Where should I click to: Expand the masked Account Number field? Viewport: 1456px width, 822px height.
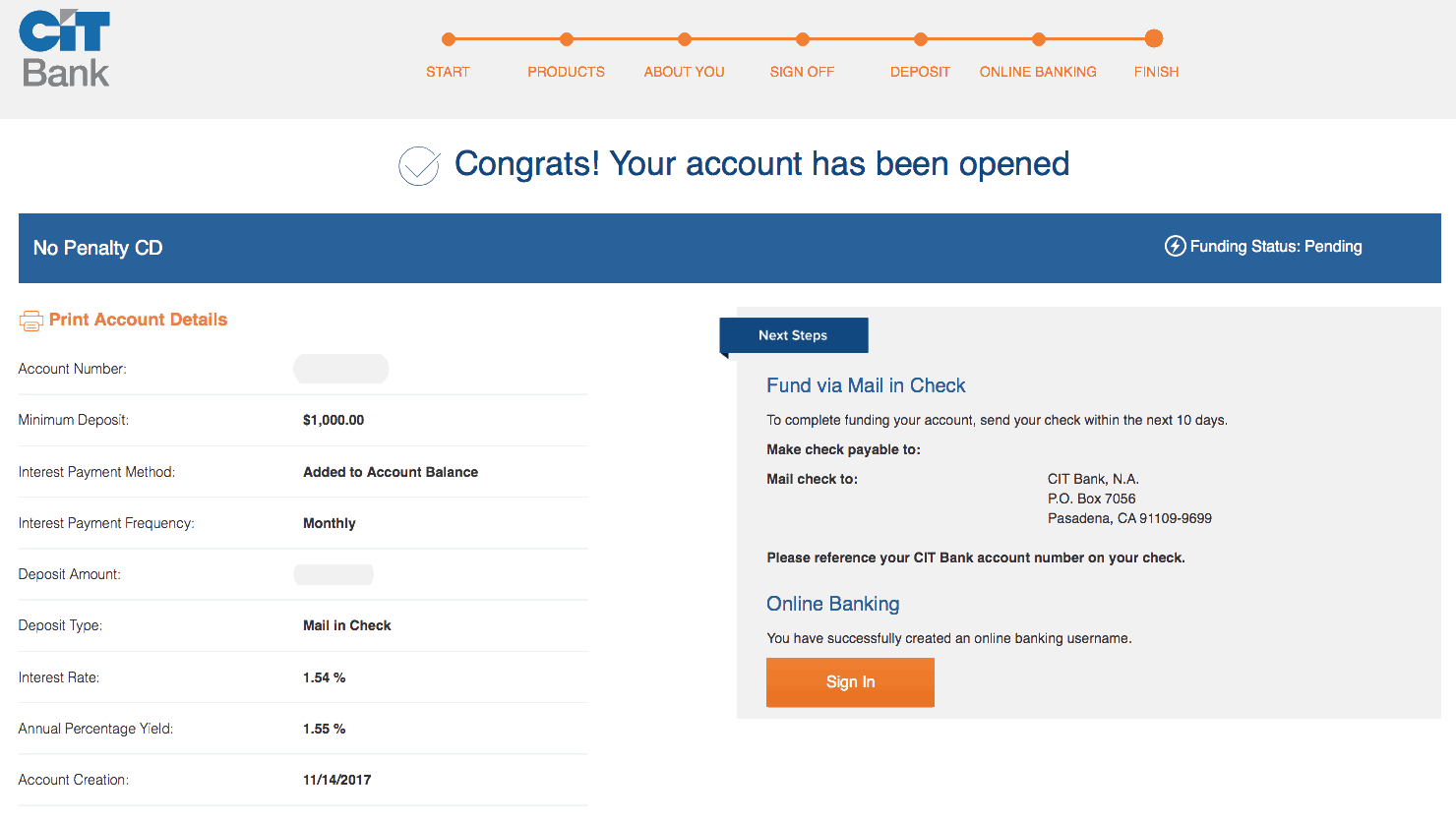340,369
